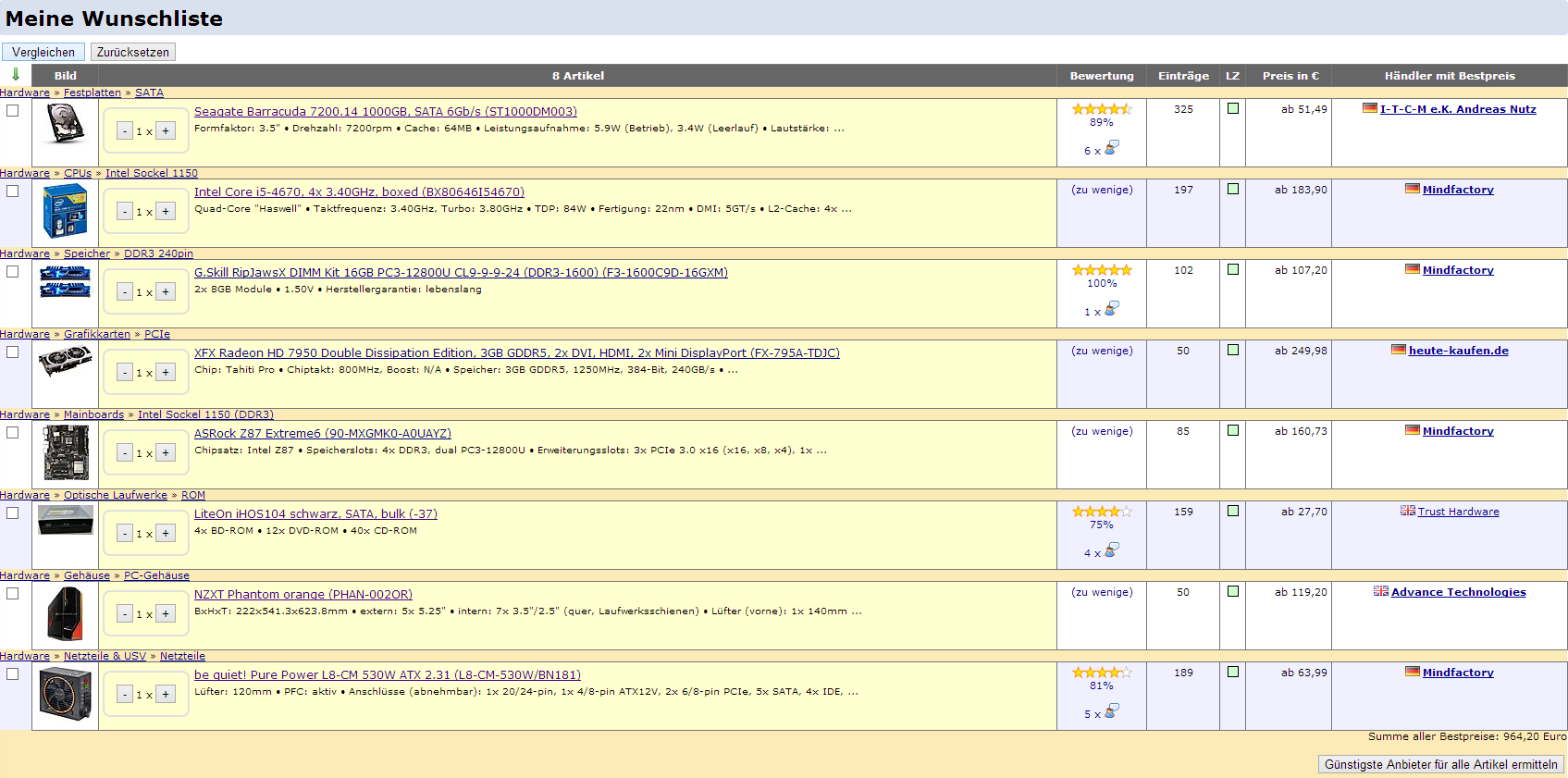Increase G.Skill RipJawsX quantity with plus
Screen dimensions: 1568x778
[166, 292]
